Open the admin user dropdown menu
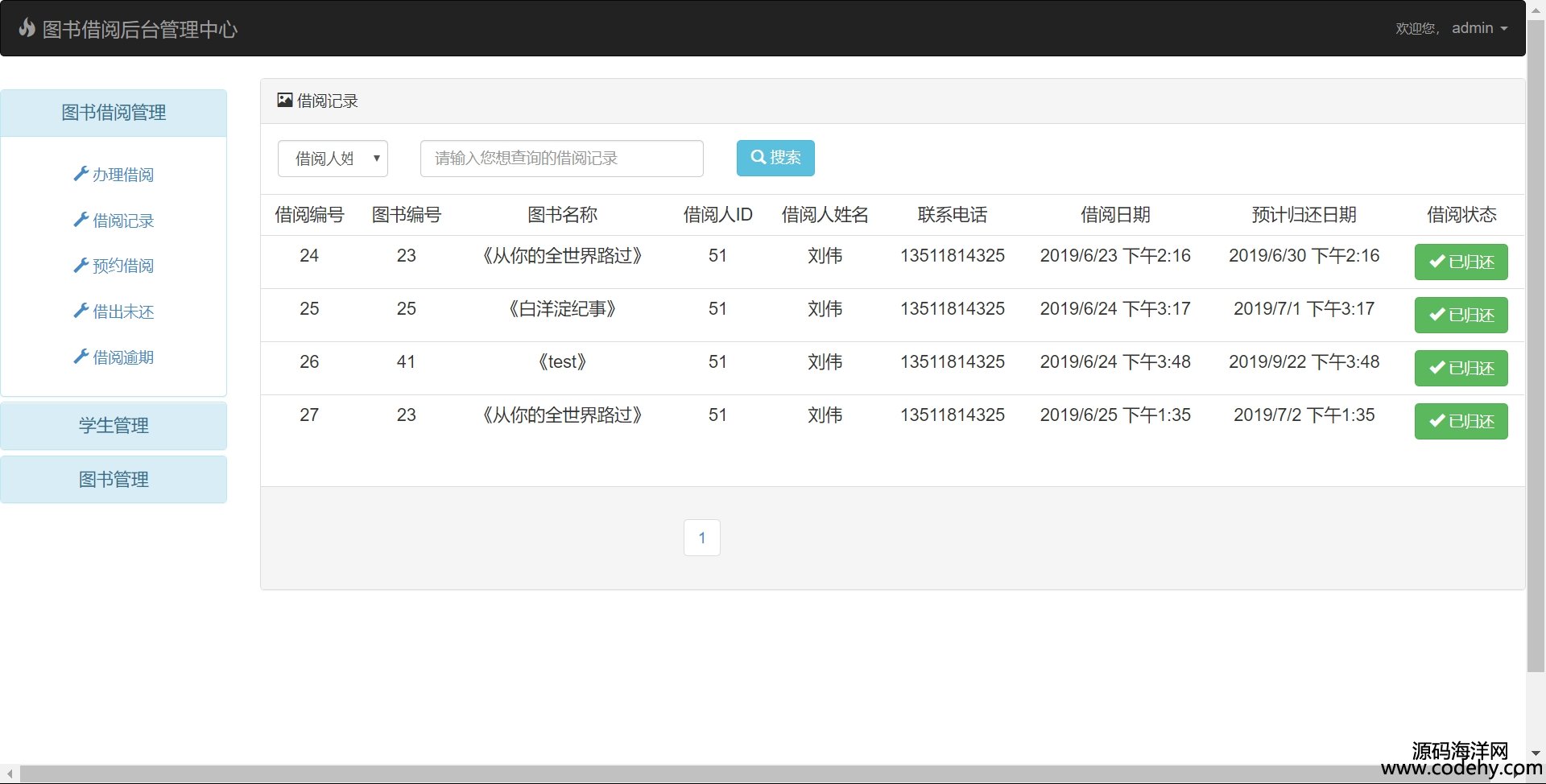1546x784 pixels. [x=1479, y=28]
